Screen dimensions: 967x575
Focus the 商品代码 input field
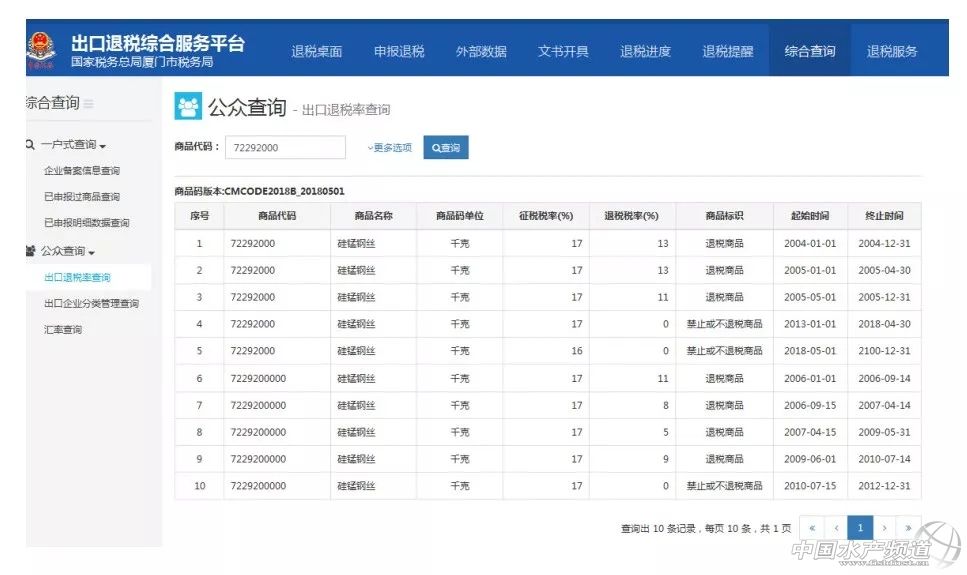click(285, 147)
